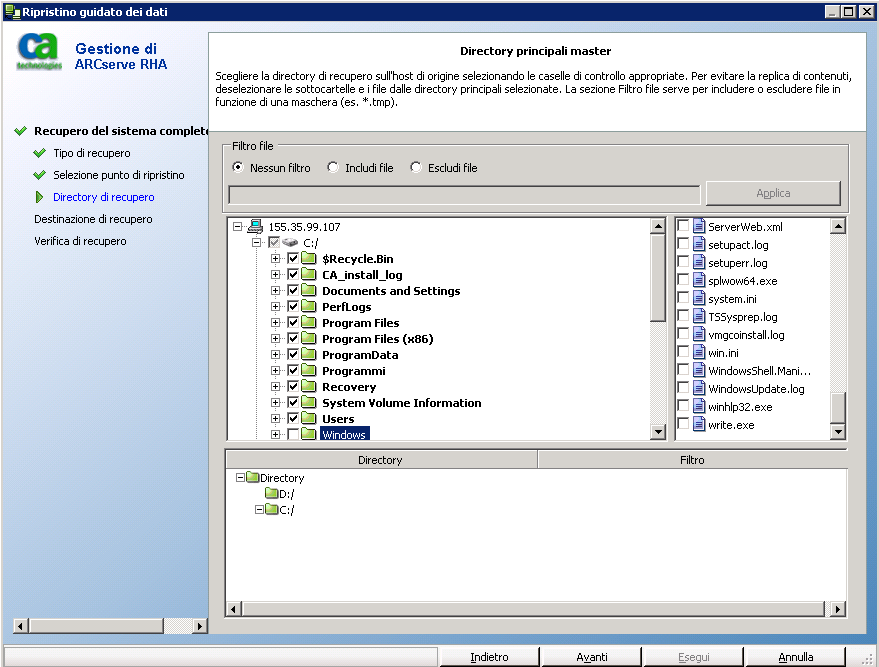Click the Annulla button
Image resolution: width=879 pixels, height=667 pixels.
794,658
